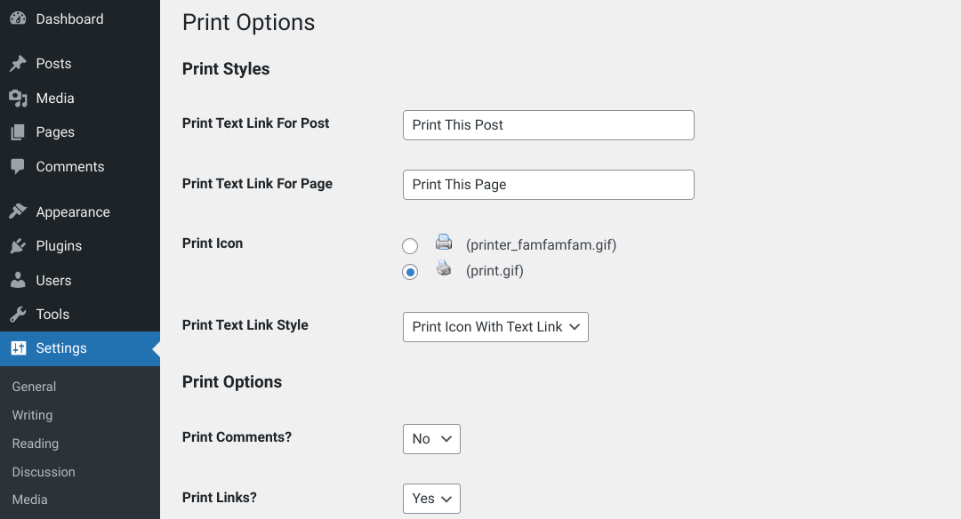Image resolution: width=961 pixels, height=519 pixels.
Task: Click the Pages icon in sidebar
Action: click(x=18, y=132)
